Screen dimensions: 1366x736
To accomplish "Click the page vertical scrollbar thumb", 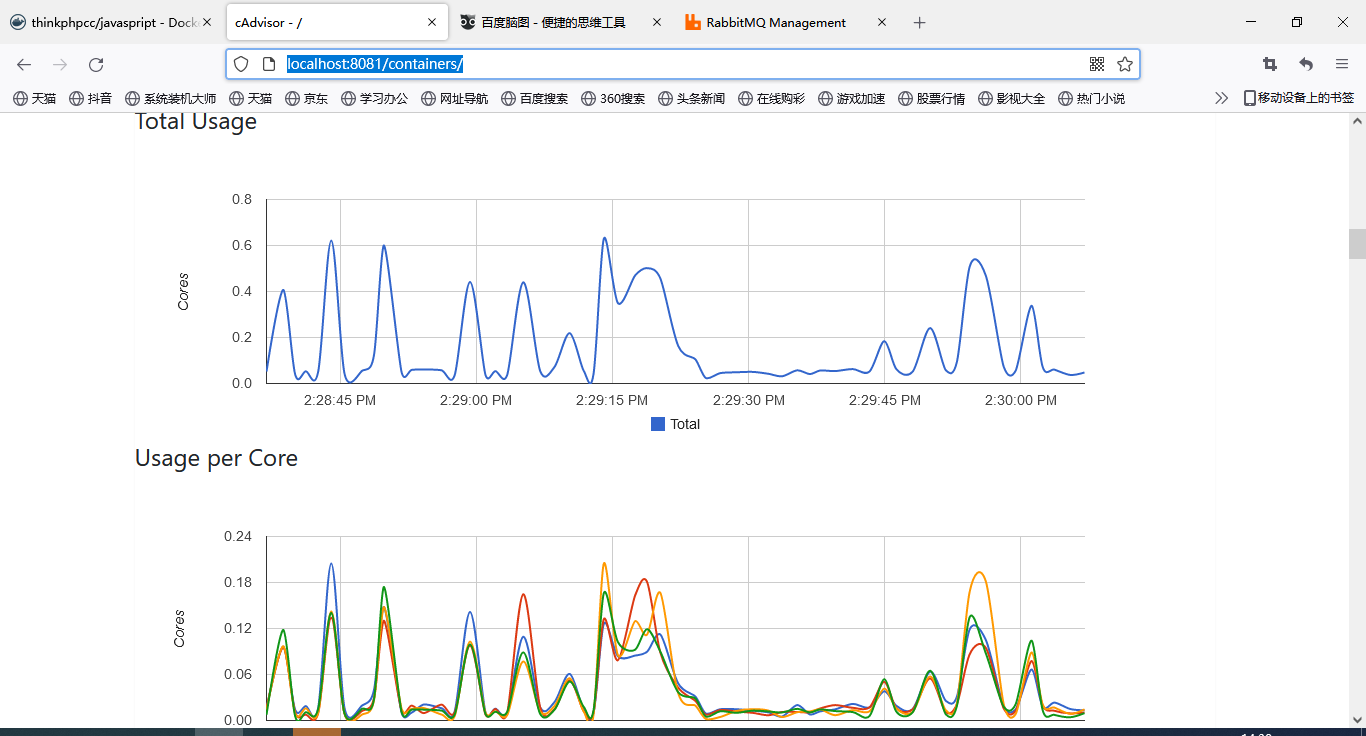I will click(x=1357, y=243).
